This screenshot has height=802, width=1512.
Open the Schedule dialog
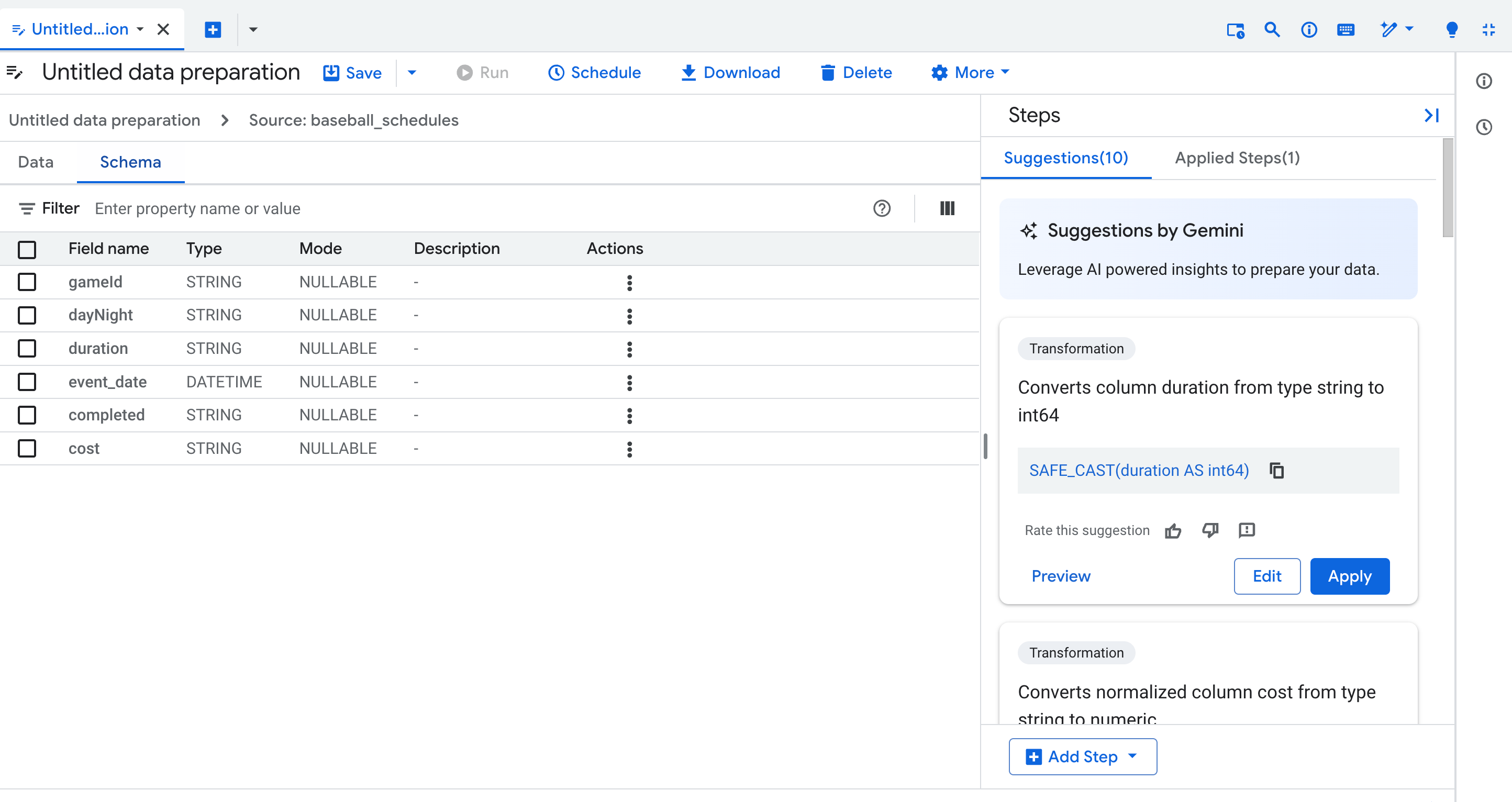pyautogui.click(x=594, y=72)
